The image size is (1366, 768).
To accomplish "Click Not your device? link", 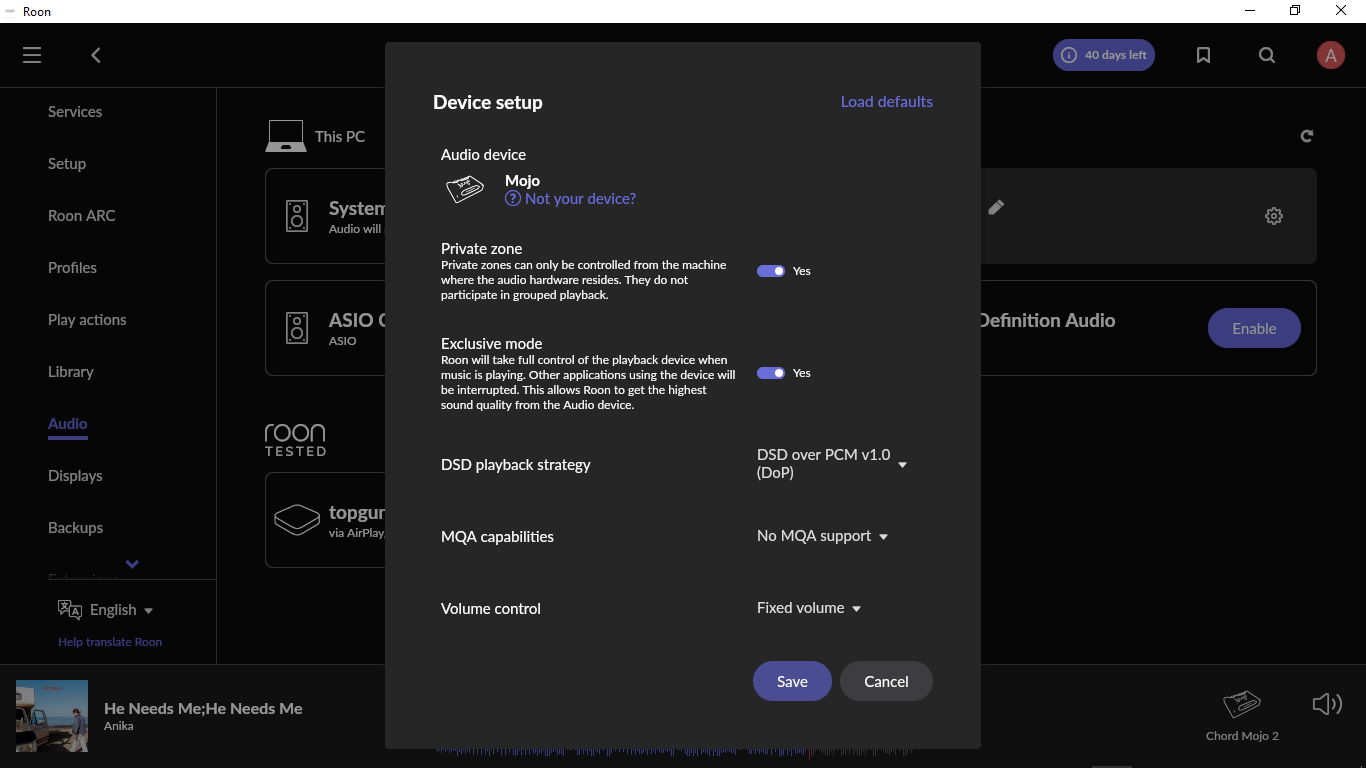I will (x=571, y=199).
